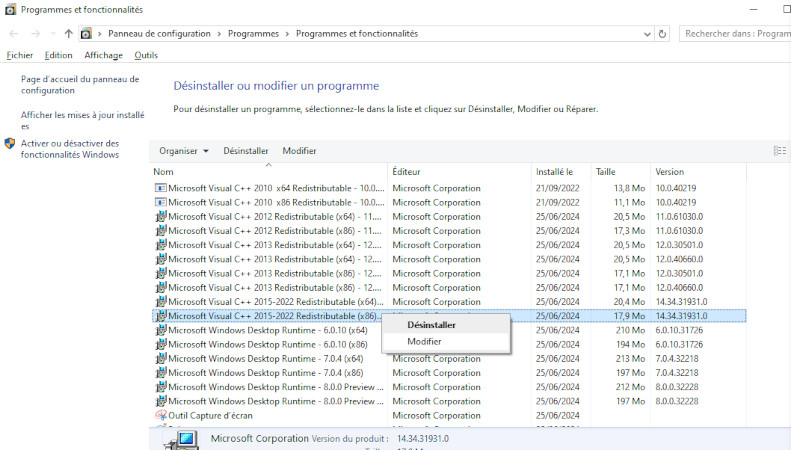Open the Affichage menu
This screenshot has height=450, width=791.
[x=103, y=55]
